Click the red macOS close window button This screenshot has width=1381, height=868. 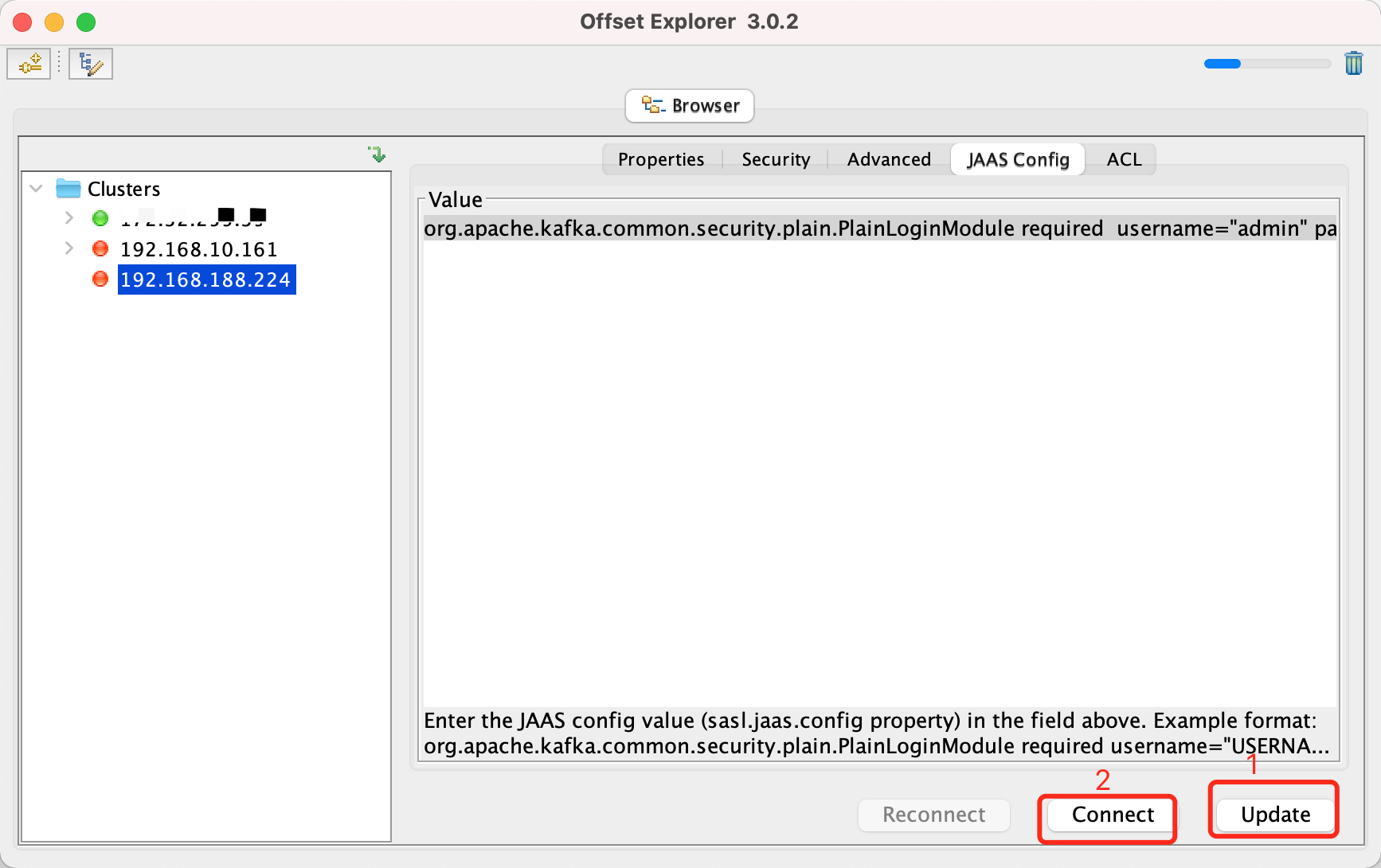(x=22, y=22)
